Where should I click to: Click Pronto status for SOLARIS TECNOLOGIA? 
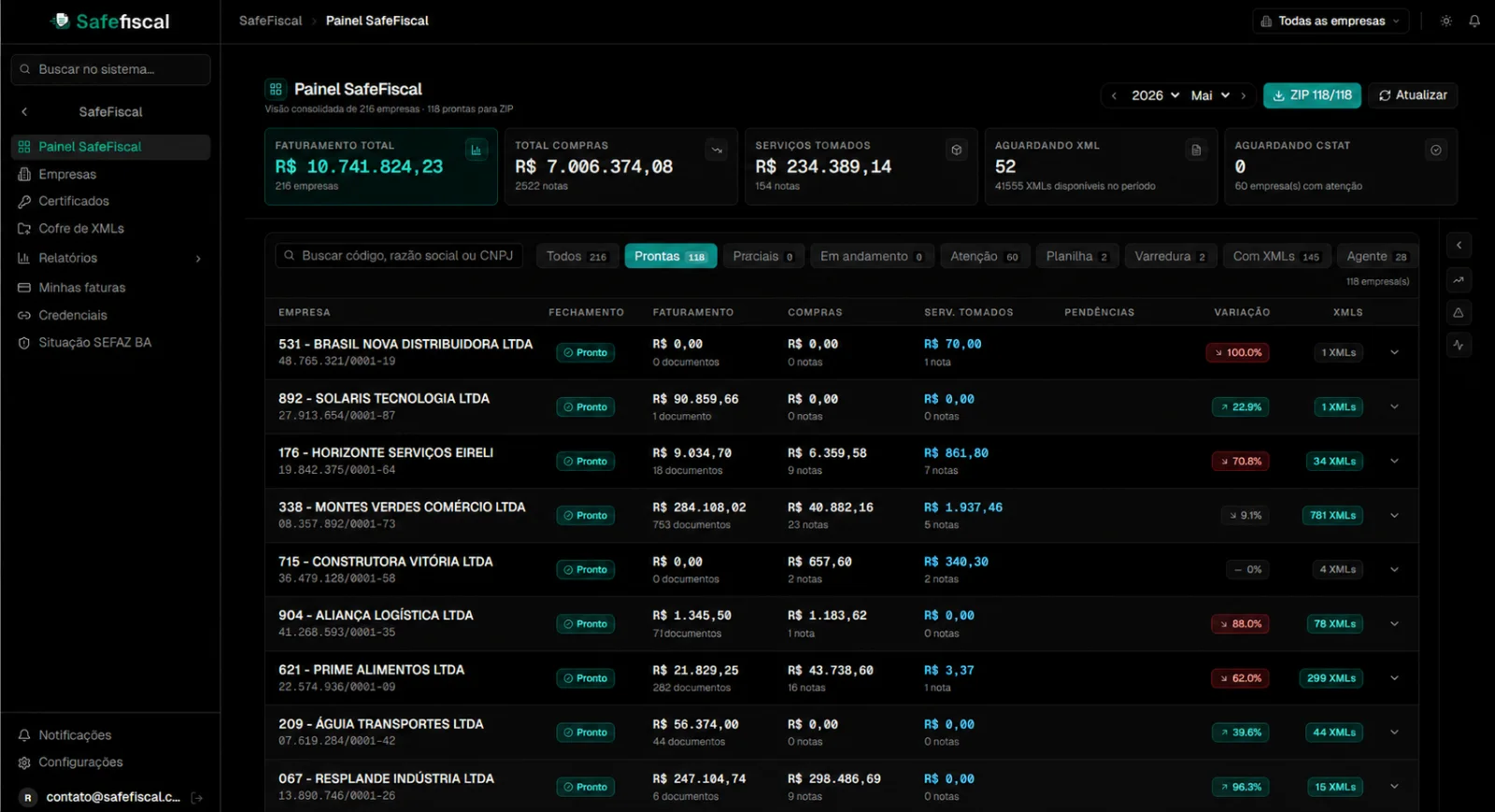coord(586,406)
